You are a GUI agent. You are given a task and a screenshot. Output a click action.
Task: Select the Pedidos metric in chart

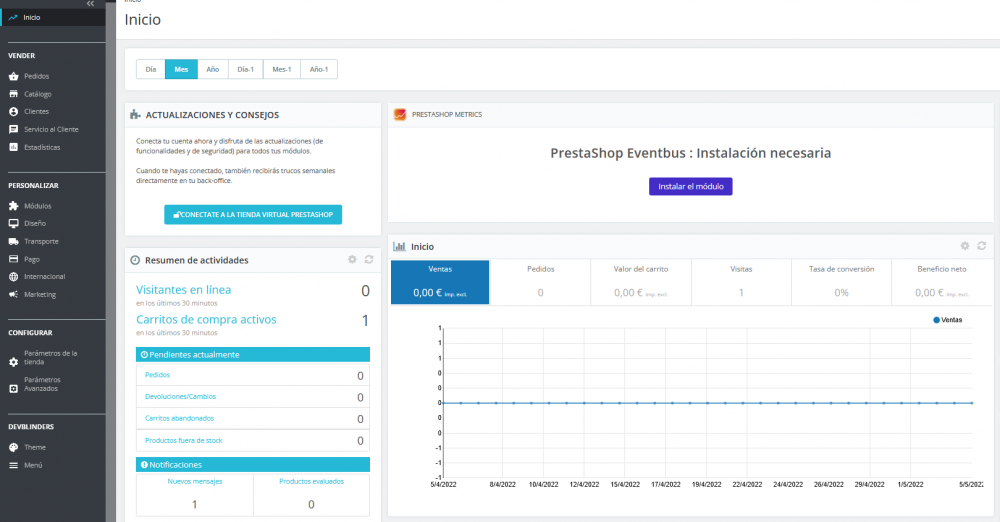540,282
